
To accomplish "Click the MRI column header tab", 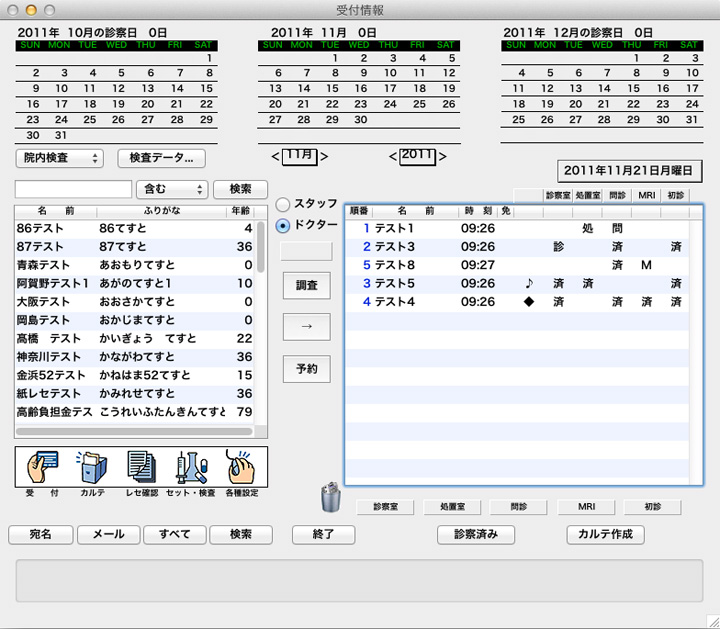I will [647, 196].
